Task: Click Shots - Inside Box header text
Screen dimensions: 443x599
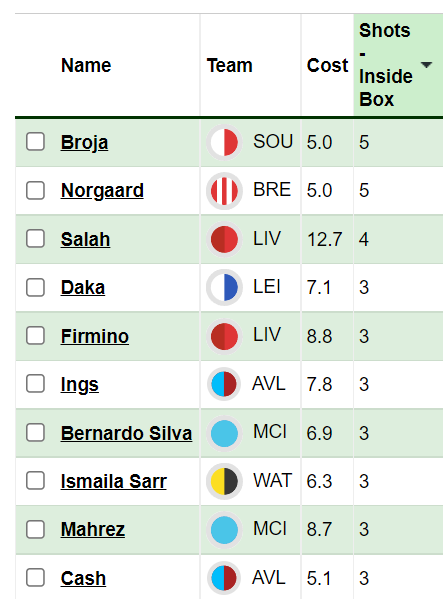Action: pyautogui.click(x=386, y=65)
